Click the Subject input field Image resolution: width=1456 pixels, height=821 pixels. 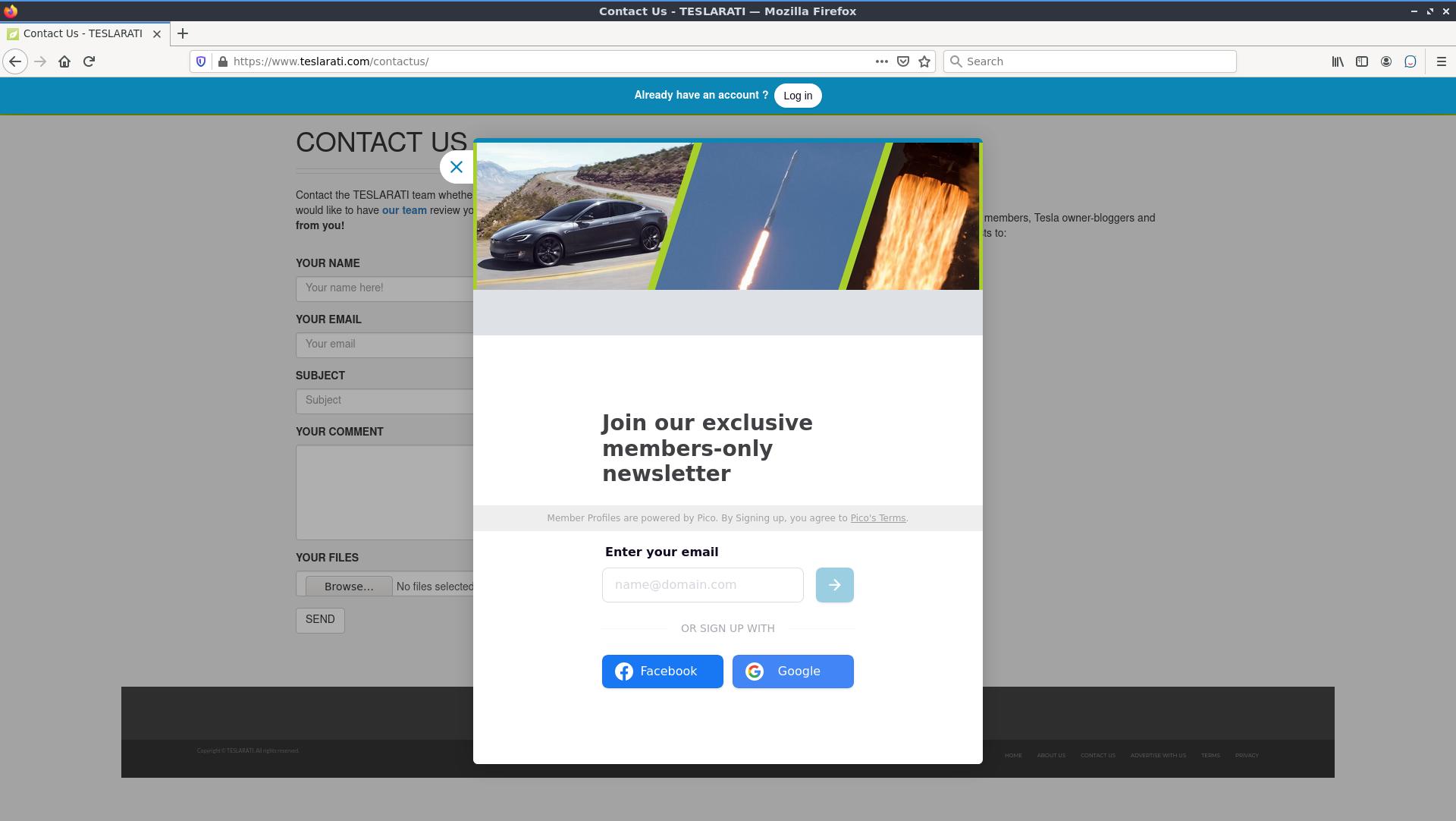click(384, 401)
